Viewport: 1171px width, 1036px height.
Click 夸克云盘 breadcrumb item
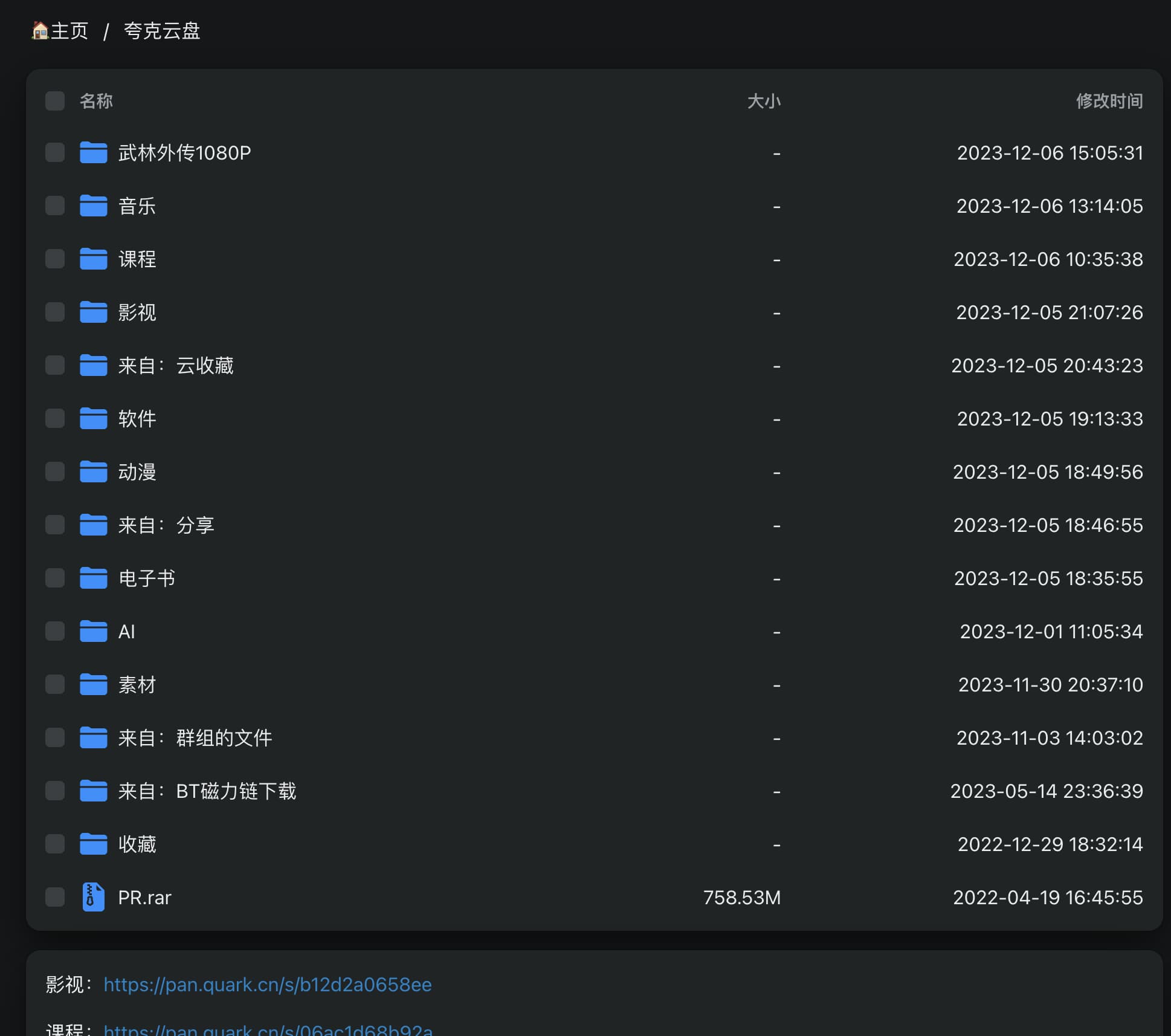(162, 30)
